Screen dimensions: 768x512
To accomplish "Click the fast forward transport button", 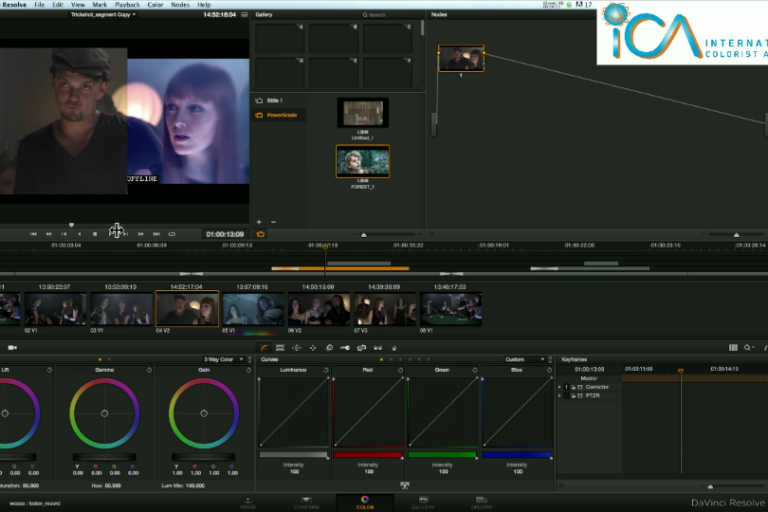I will pyautogui.click(x=141, y=234).
